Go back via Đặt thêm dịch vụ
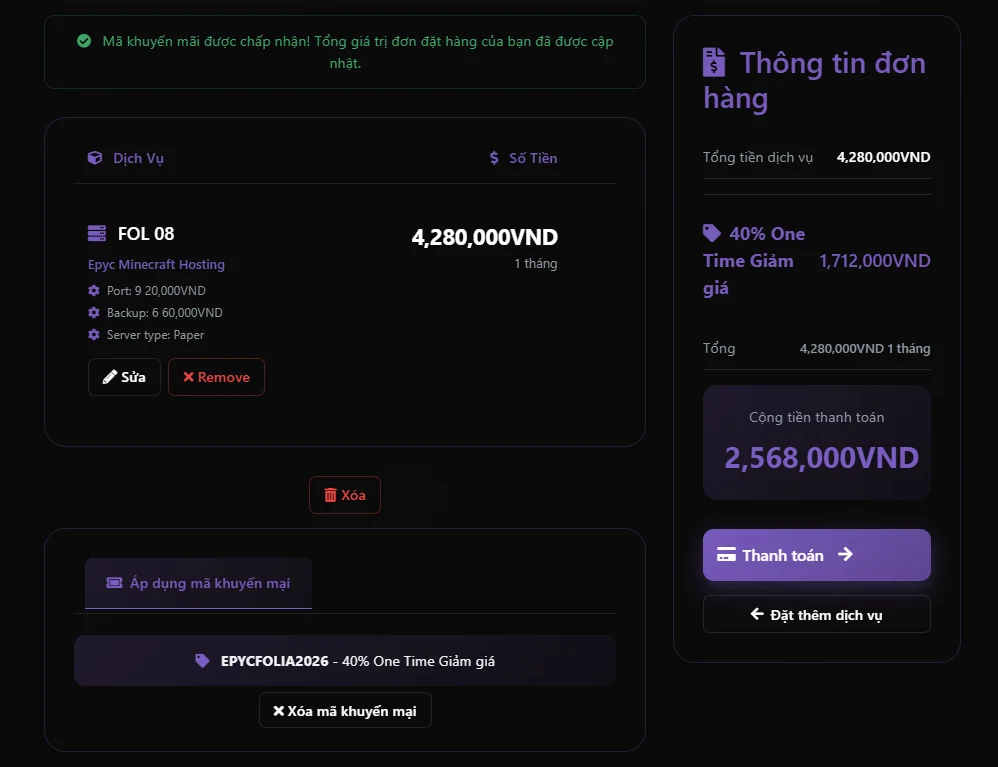The width and height of the screenshot is (998, 767). [x=816, y=614]
